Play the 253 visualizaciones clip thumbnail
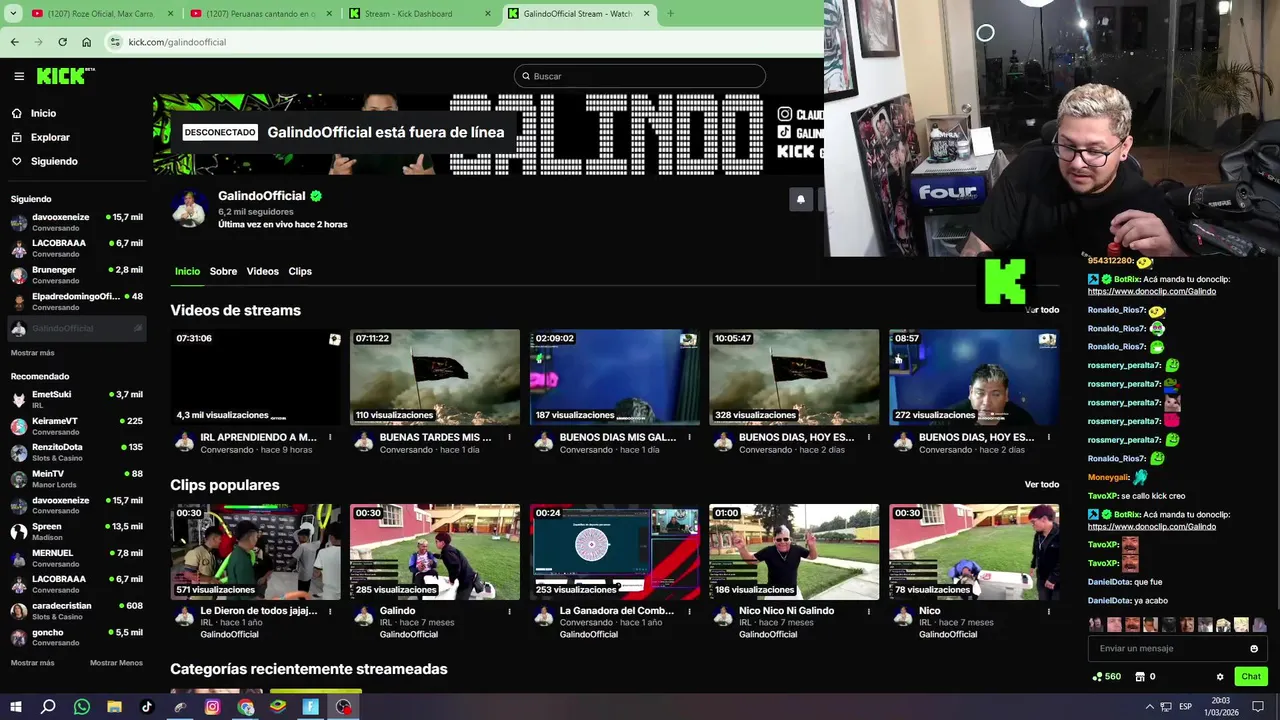This screenshot has height=720, width=1280. point(615,552)
